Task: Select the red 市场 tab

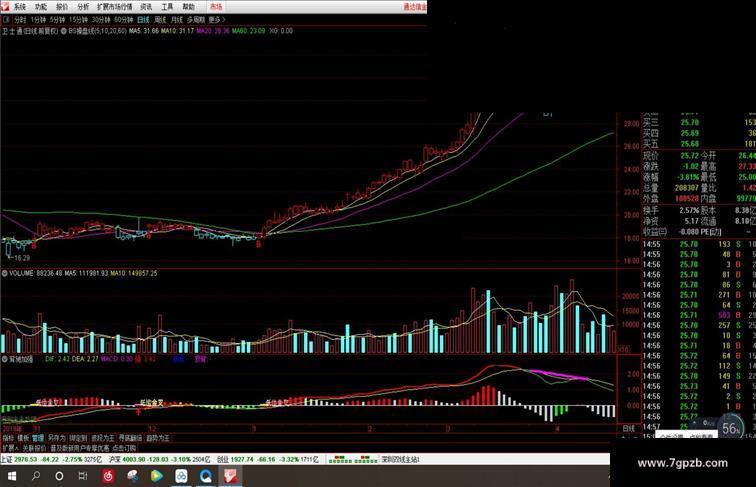Action: pyautogui.click(x=216, y=7)
